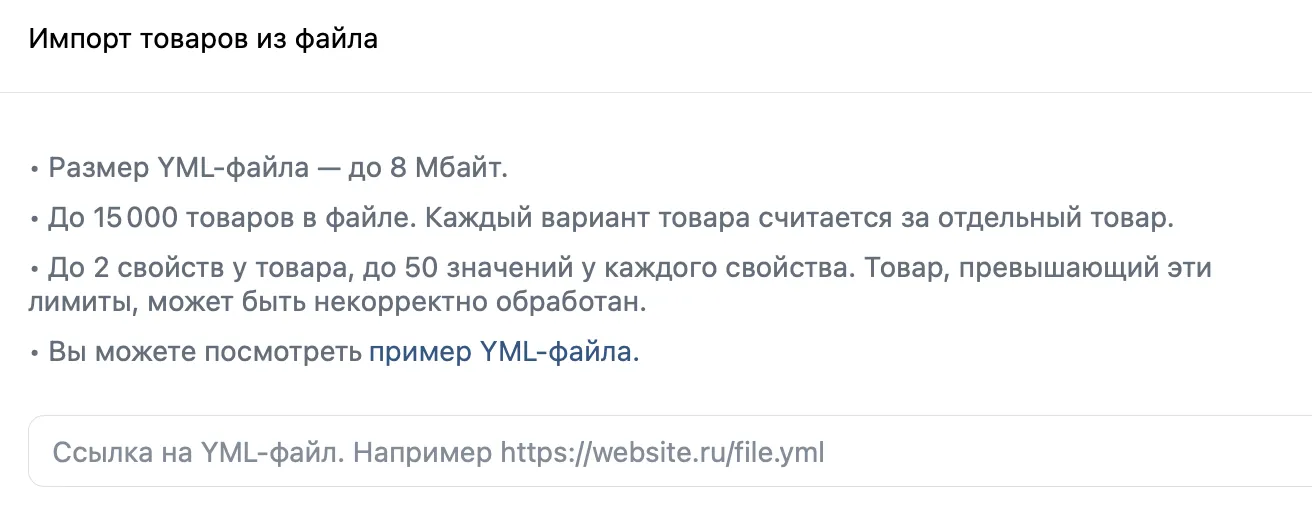
Task: Click the "Вы можете посмотреть" text
Action: point(205,352)
